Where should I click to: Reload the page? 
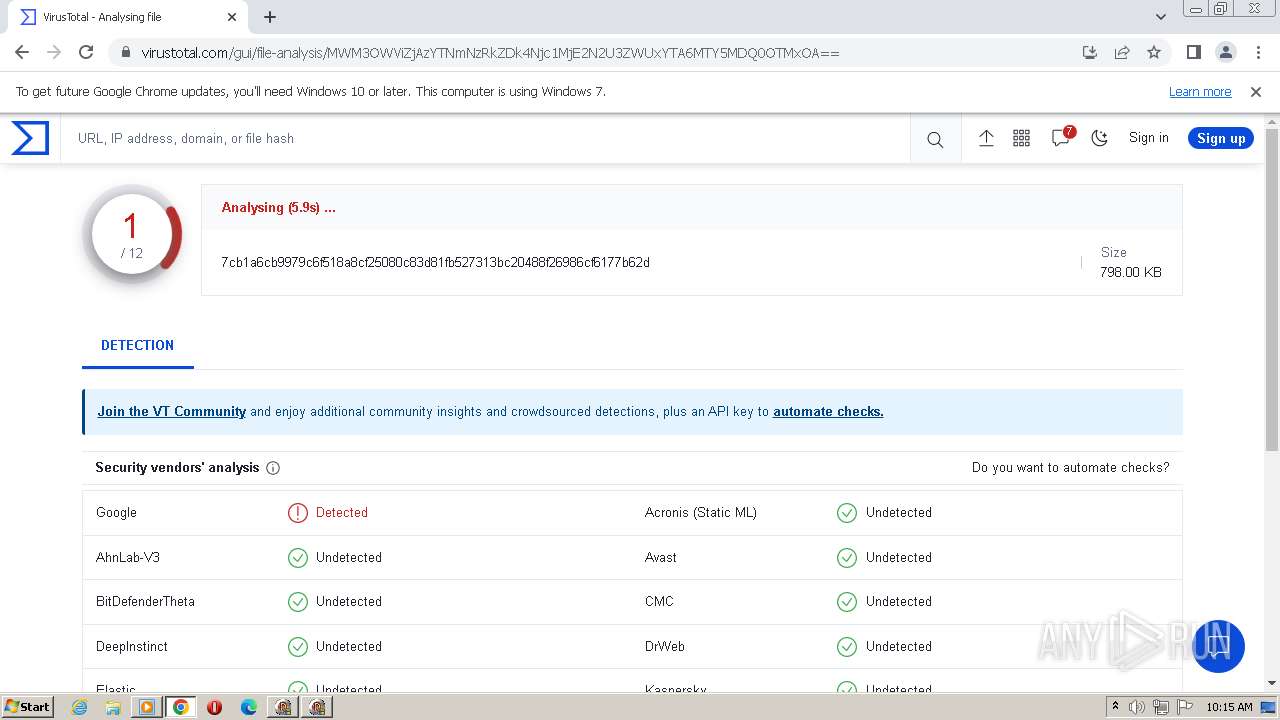click(x=86, y=52)
